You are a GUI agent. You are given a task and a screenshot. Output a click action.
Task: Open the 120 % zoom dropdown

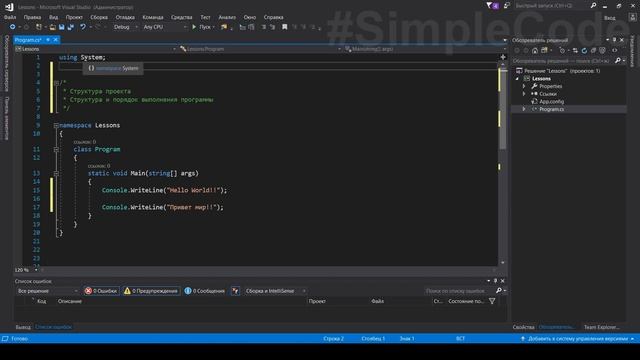point(26,270)
